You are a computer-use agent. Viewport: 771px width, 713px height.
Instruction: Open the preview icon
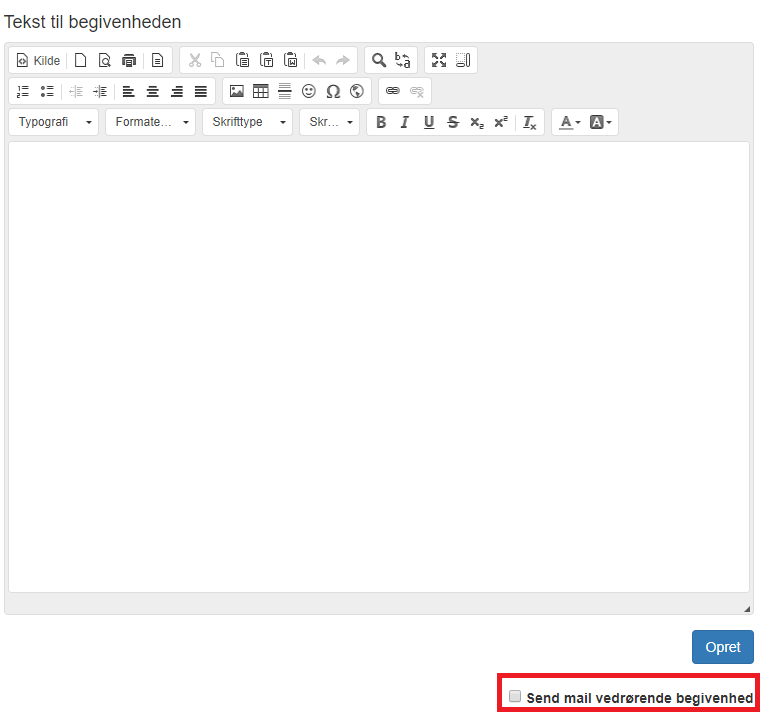(105, 60)
